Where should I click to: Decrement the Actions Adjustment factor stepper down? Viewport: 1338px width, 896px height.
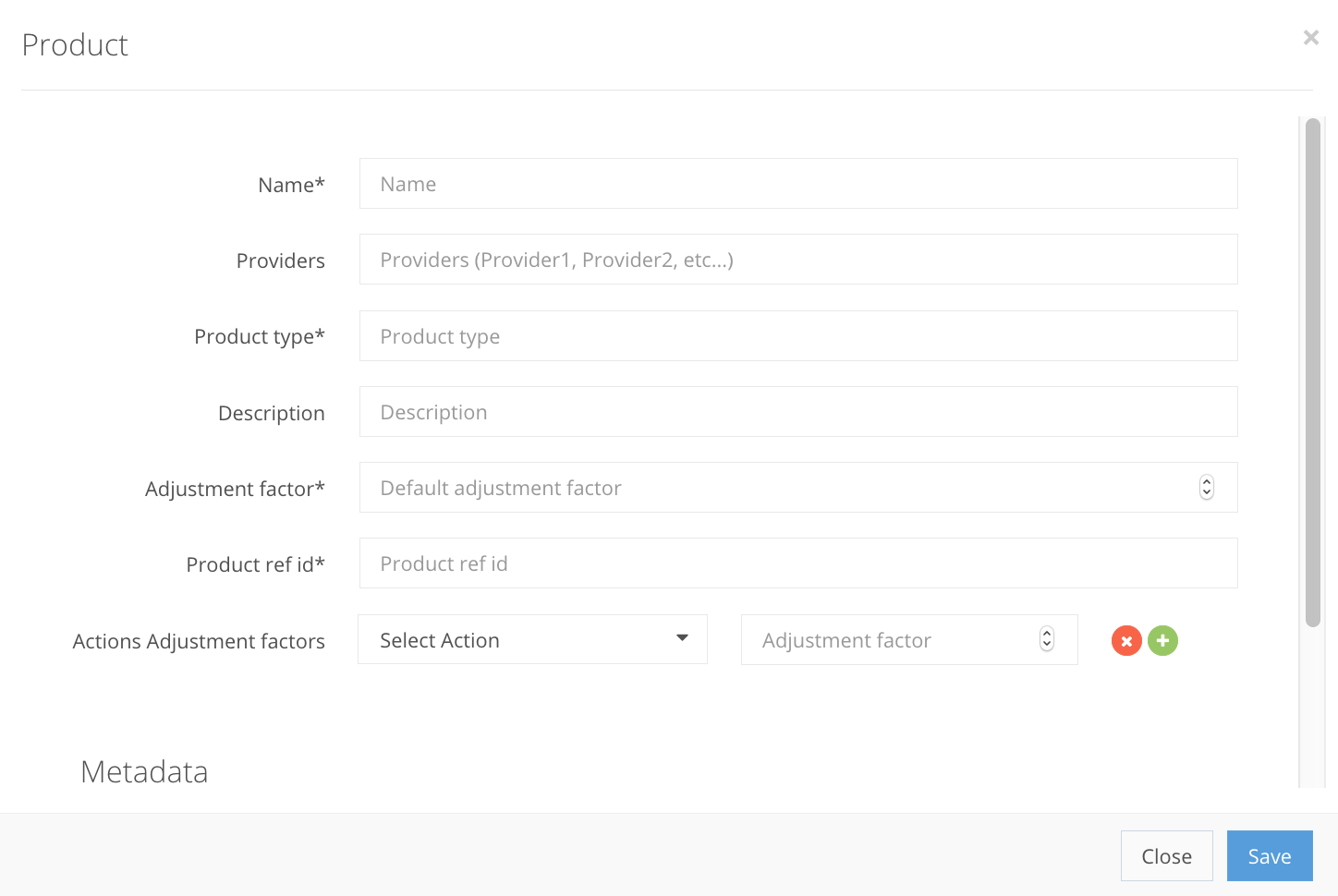click(1046, 645)
